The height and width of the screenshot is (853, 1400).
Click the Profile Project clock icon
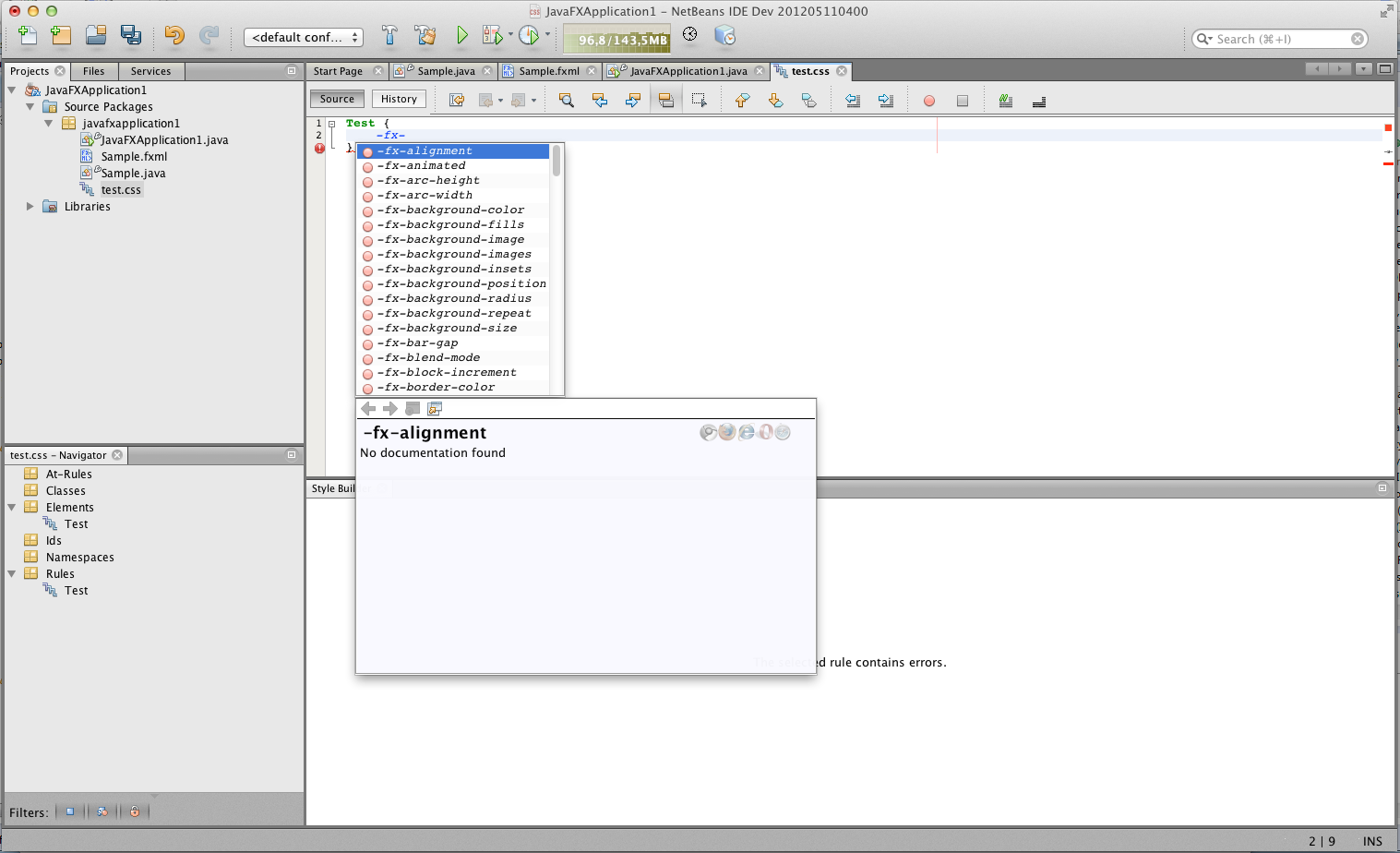[x=528, y=35]
